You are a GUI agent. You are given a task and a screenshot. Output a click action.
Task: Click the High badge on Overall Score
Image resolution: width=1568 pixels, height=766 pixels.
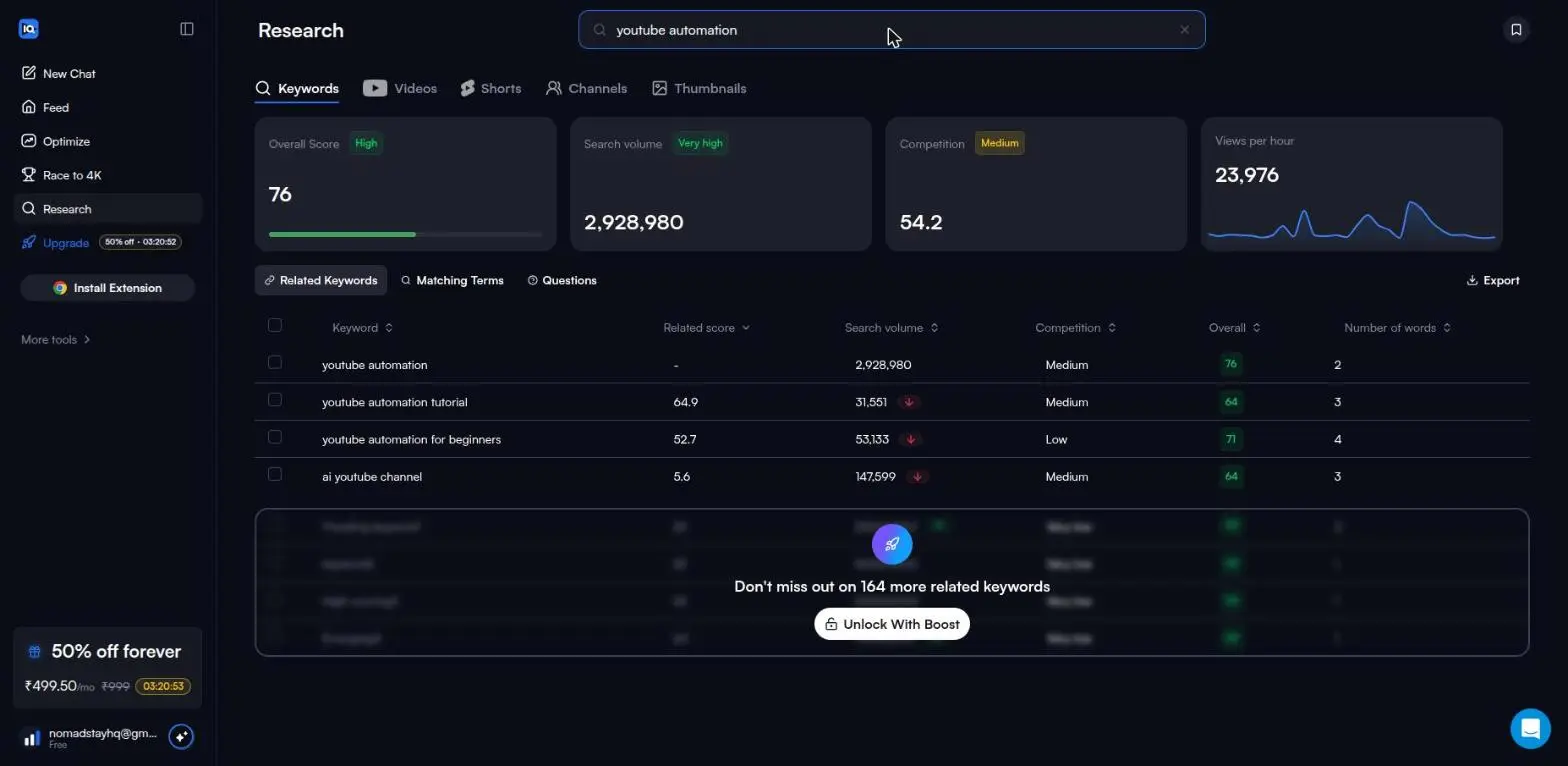pos(367,143)
